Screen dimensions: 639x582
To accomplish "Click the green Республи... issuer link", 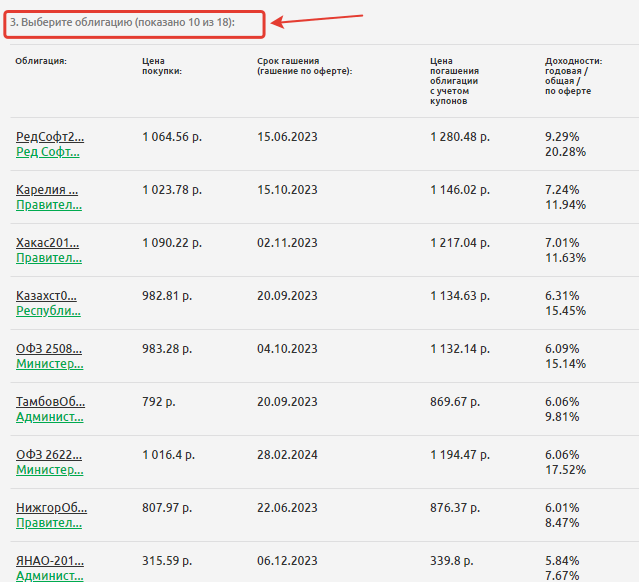I will [x=49, y=311].
